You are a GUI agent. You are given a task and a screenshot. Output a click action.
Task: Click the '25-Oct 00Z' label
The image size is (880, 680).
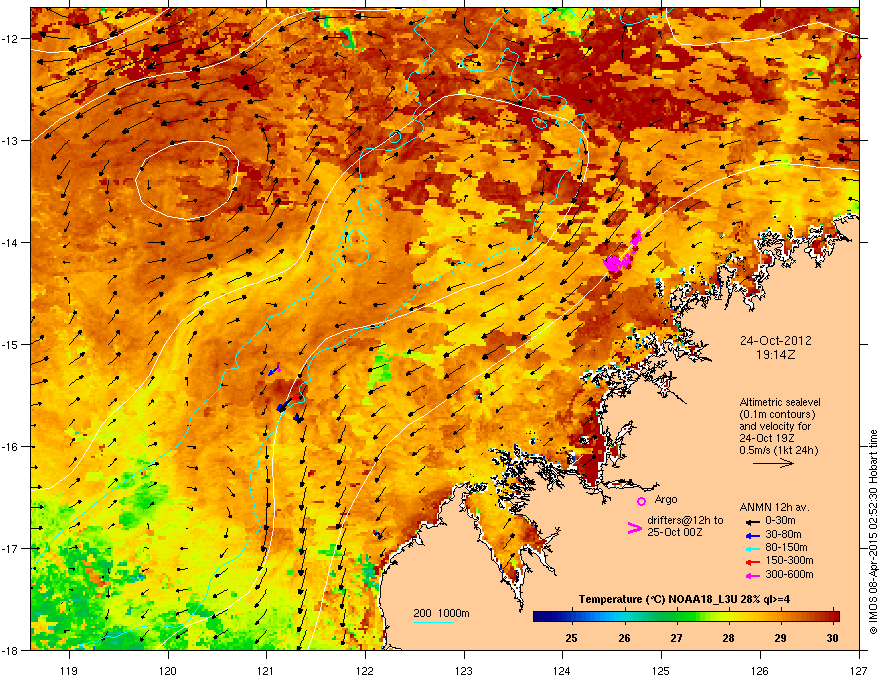pyautogui.click(x=673, y=532)
